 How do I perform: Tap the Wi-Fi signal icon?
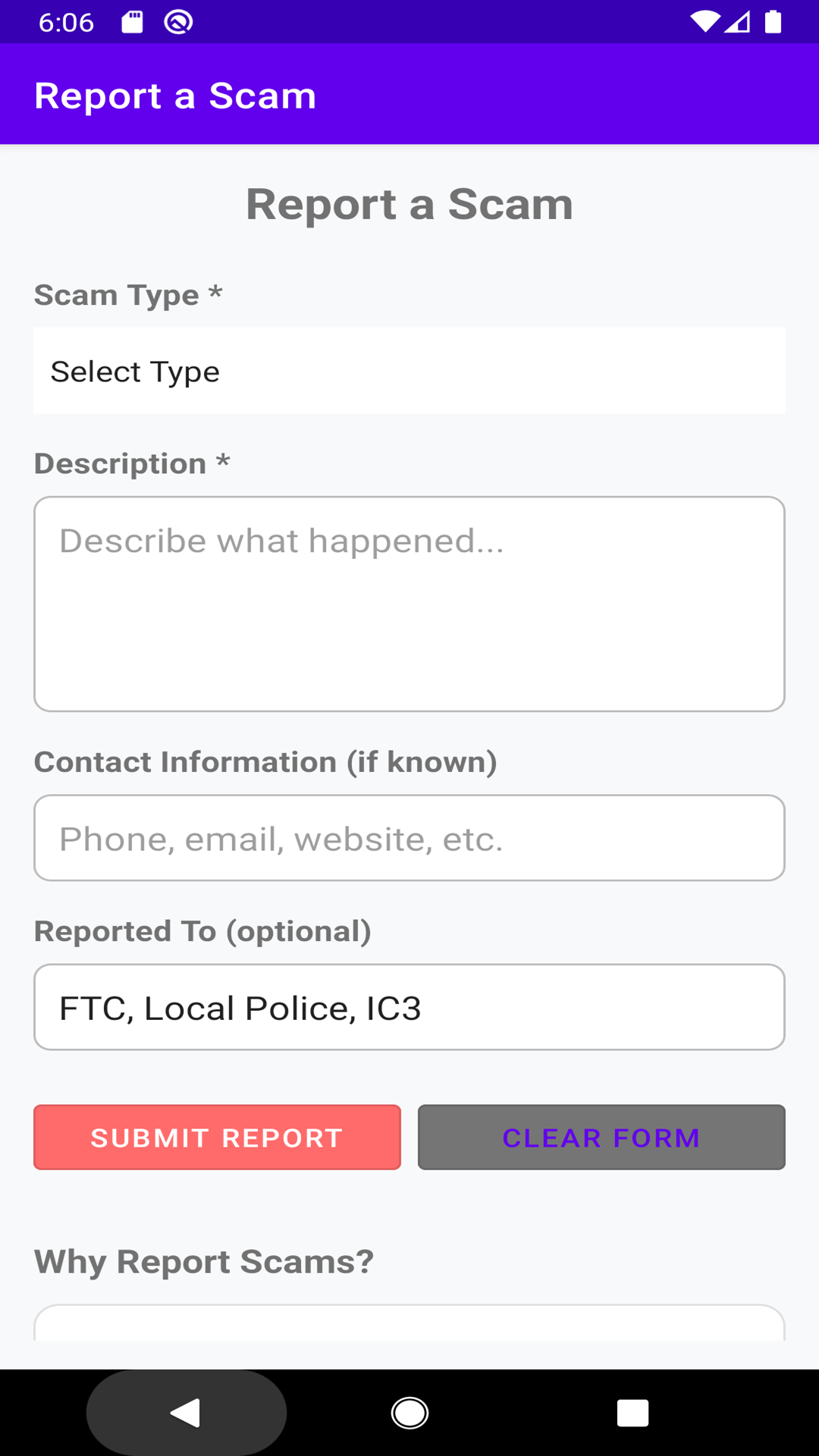pyautogui.click(x=704, y=22)
